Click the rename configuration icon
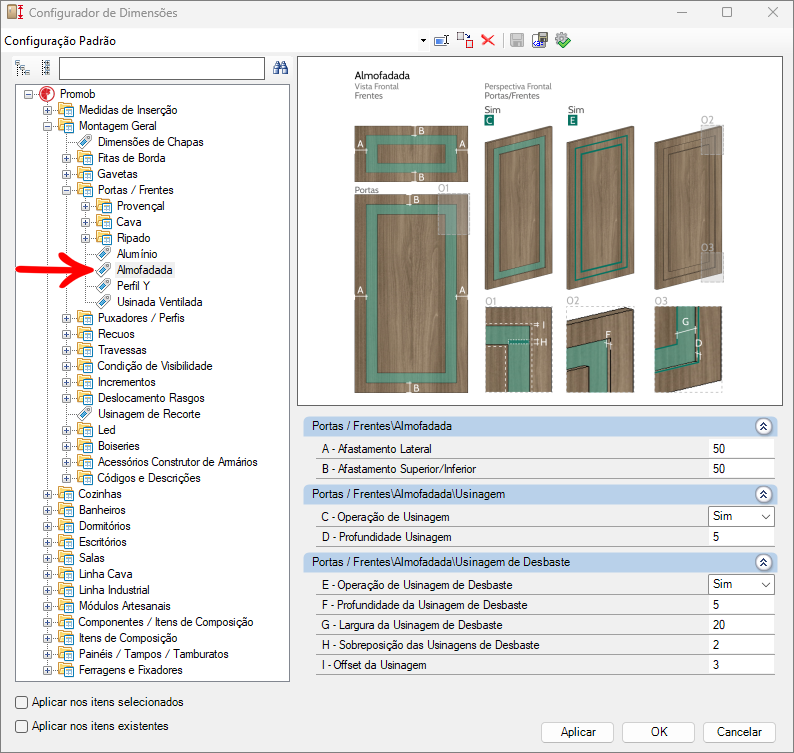The height and width of the screenshot is (753, 794). [442, 41]
